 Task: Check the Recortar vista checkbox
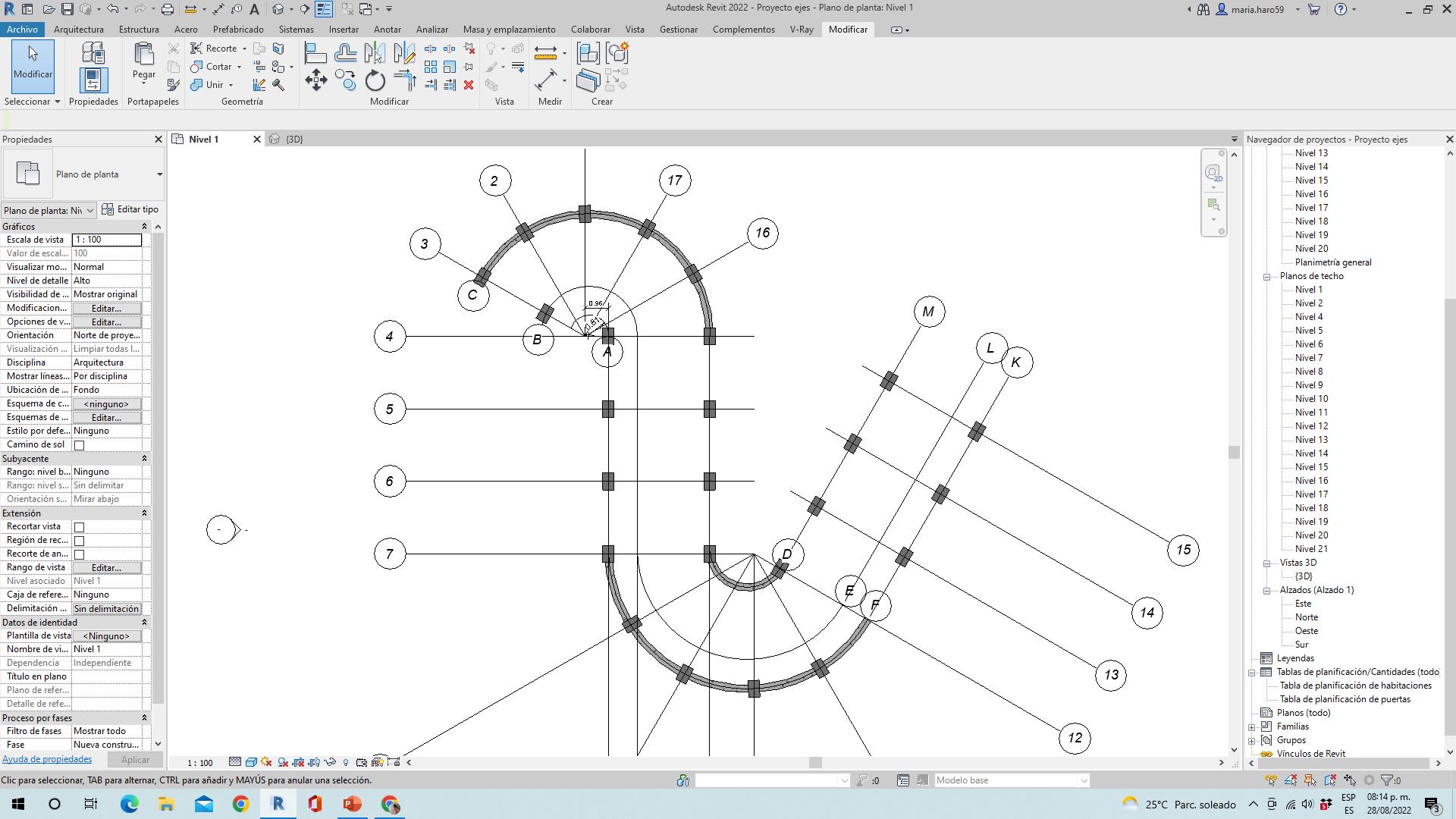coord(79,527)
